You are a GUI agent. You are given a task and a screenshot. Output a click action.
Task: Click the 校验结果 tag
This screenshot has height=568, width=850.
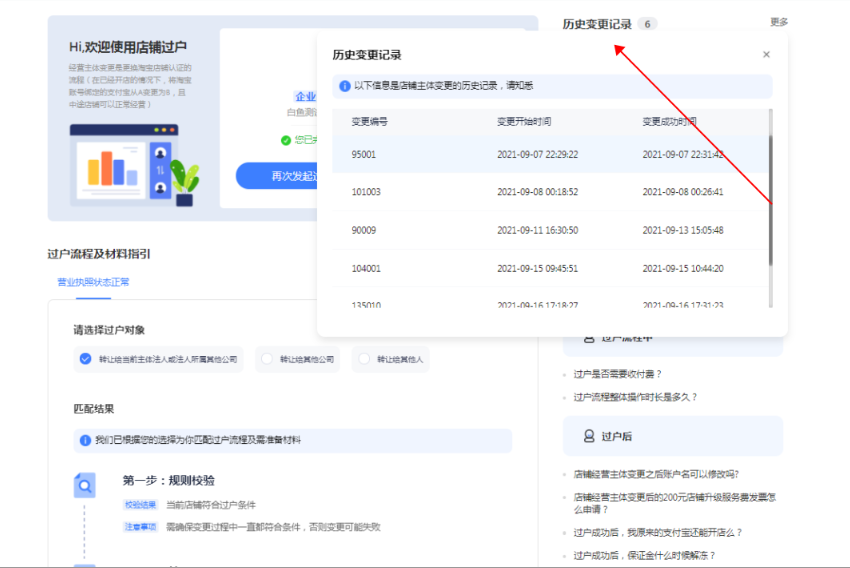(140, 505)
